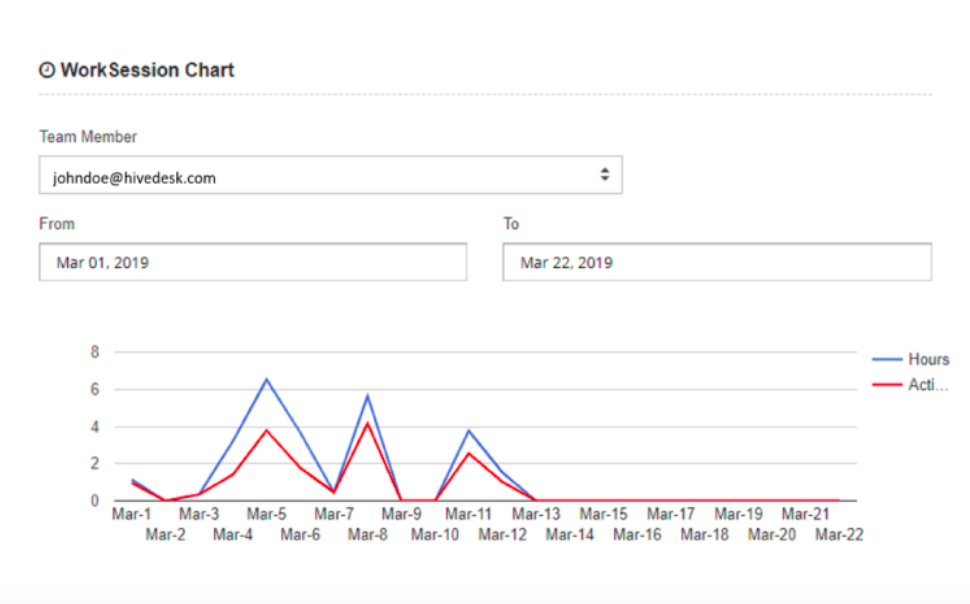Open the From date field Mar 01, 2019
Viewport: 970px width, 604px height.
[253, 262]
